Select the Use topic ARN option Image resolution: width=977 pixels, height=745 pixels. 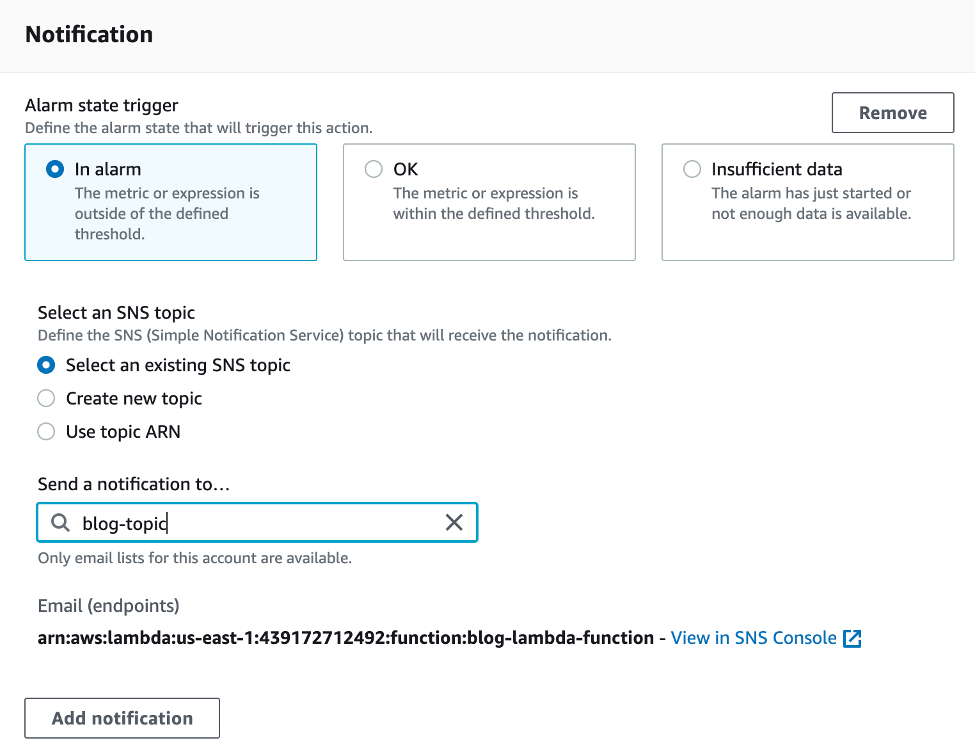click(45, 431)
